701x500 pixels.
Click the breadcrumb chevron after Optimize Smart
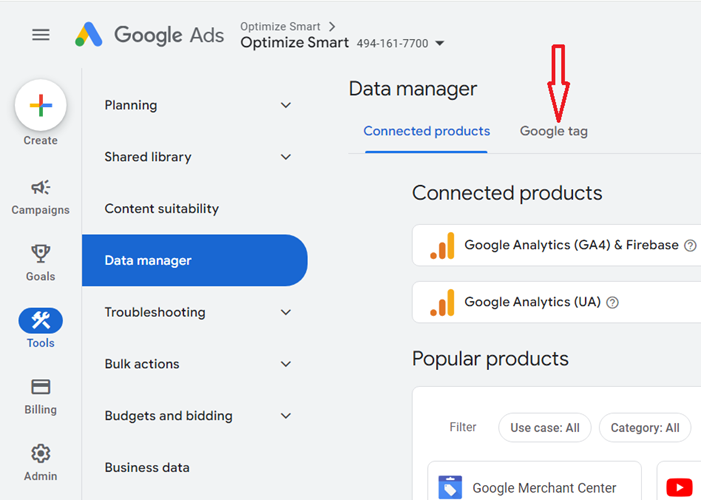(x=332, y=27)
